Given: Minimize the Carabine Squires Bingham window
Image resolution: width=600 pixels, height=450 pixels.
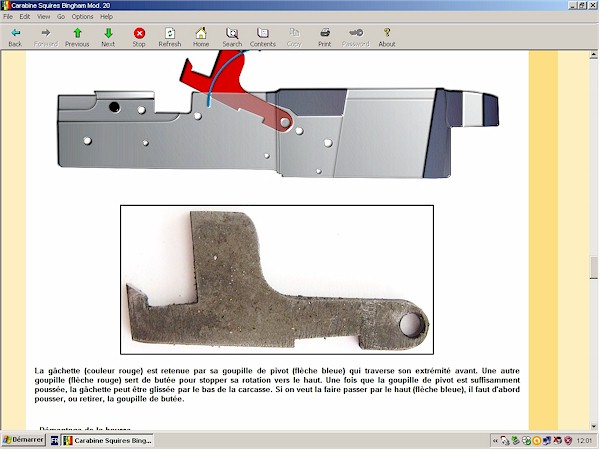Looking at the screenshot, I should (573, 5).
